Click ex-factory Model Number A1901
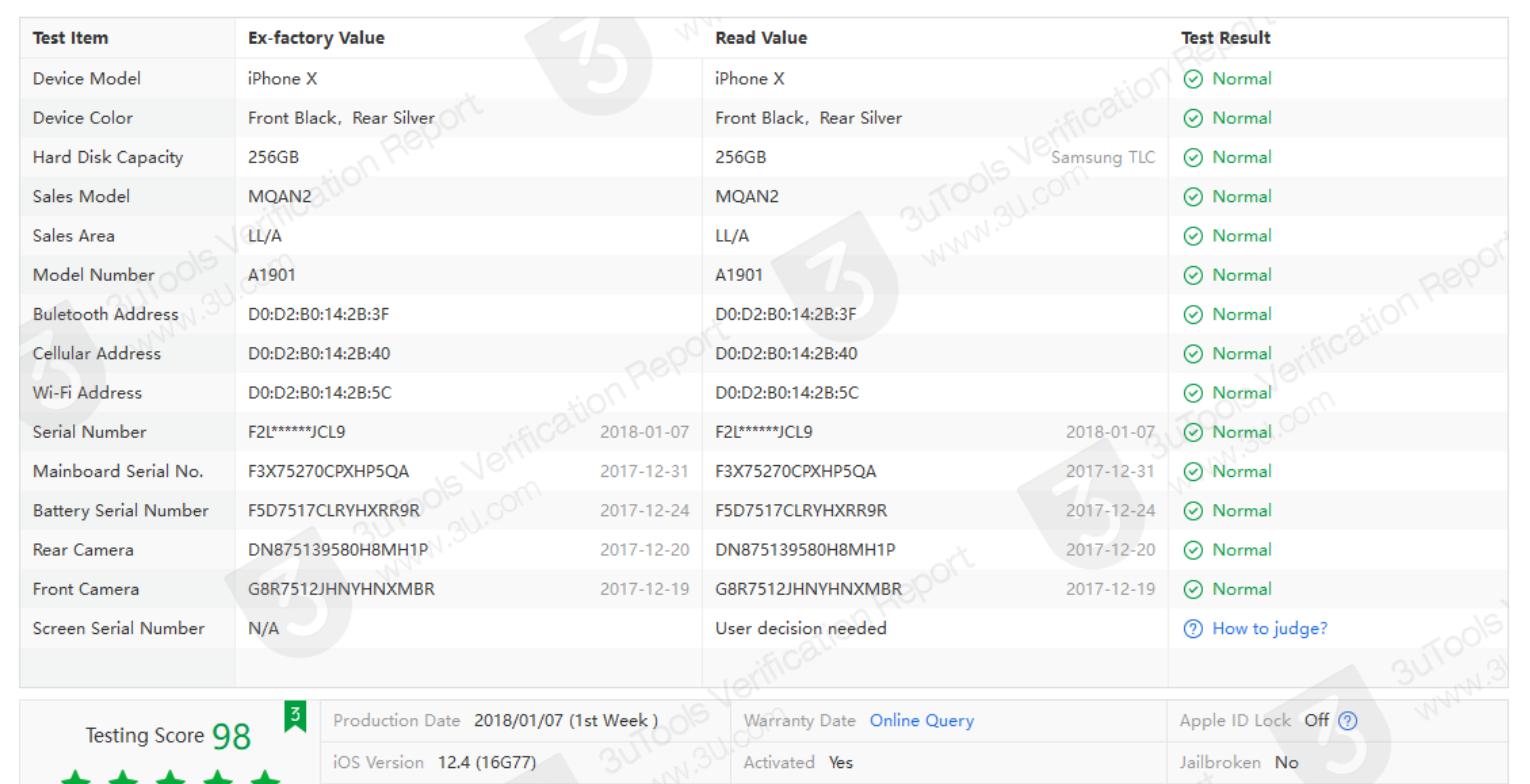Viewport: 1530px width, 784px height. [x=272, y=274]
